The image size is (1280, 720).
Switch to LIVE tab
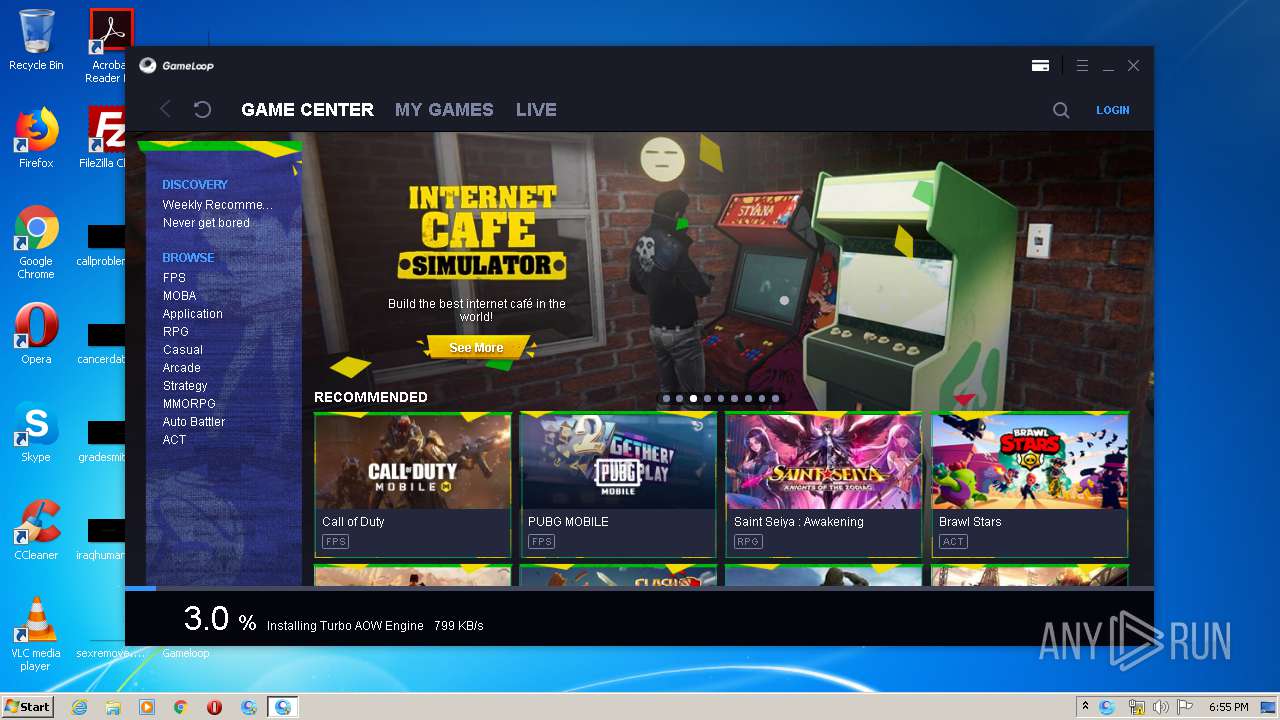point(536,110)
